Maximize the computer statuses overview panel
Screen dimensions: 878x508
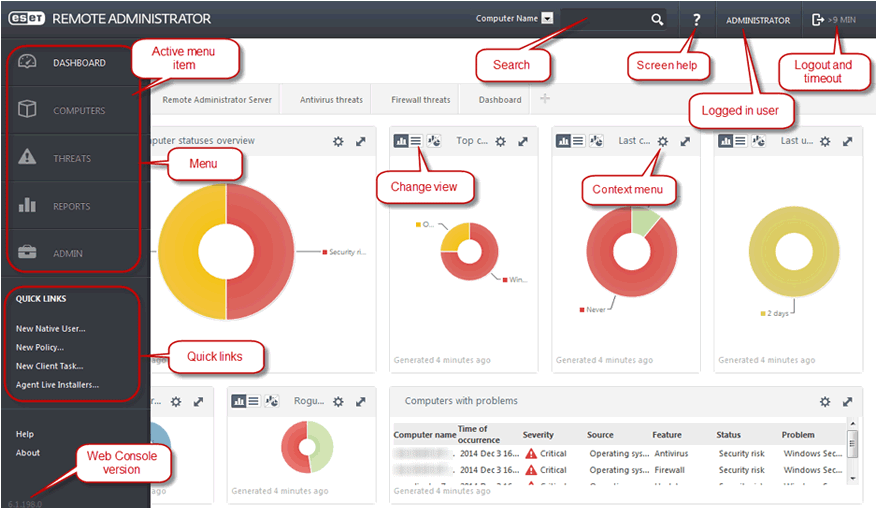[x=361, y=142]
